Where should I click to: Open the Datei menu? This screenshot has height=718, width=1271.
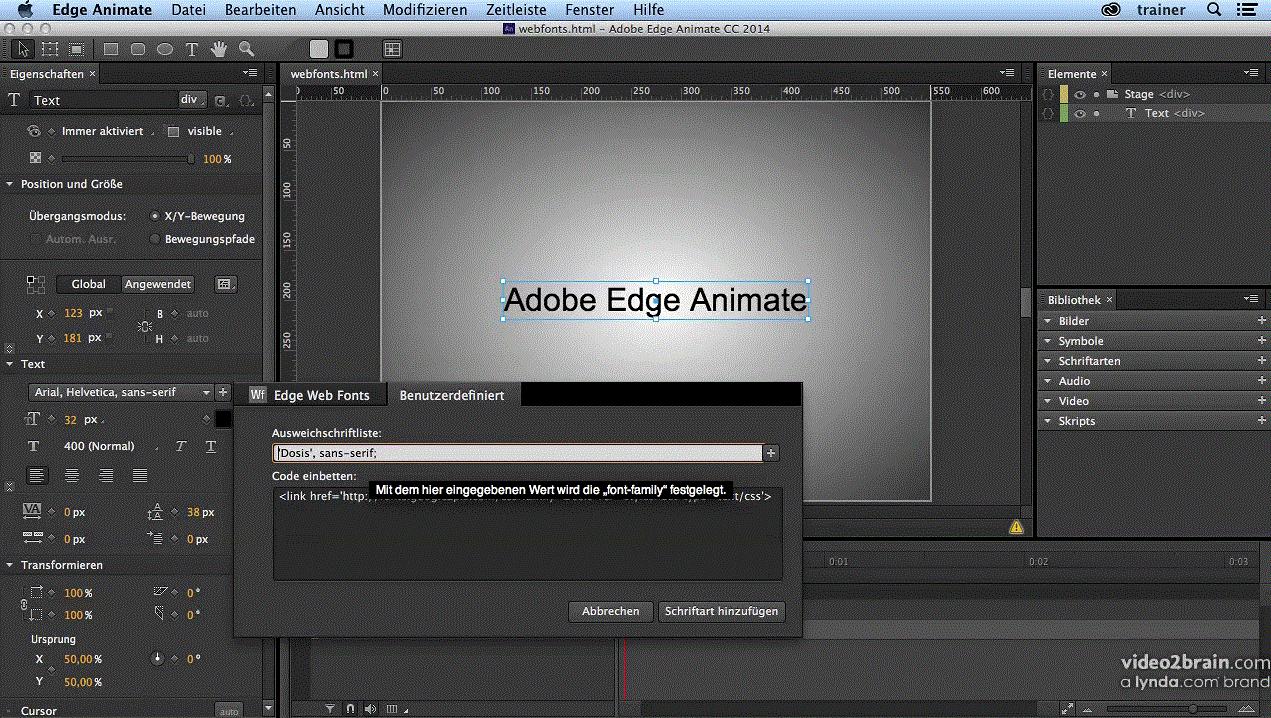pos(188,10)
